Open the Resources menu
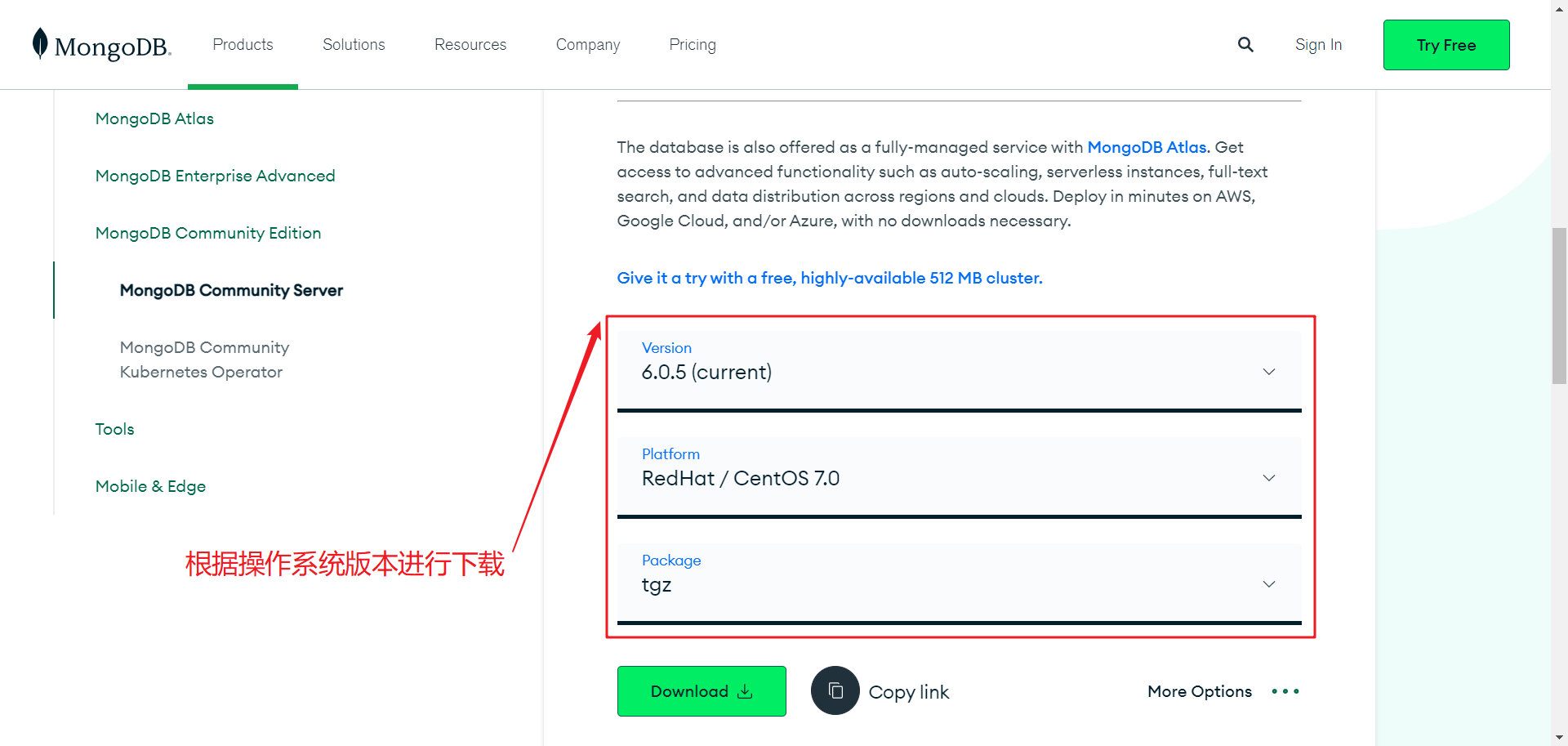The width and height of the screenshot is (1568, 746). tap(470, 45)
